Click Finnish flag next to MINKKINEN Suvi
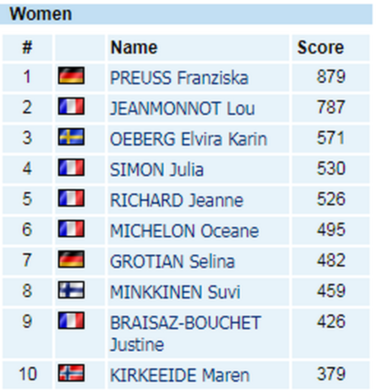 [71, 290]
